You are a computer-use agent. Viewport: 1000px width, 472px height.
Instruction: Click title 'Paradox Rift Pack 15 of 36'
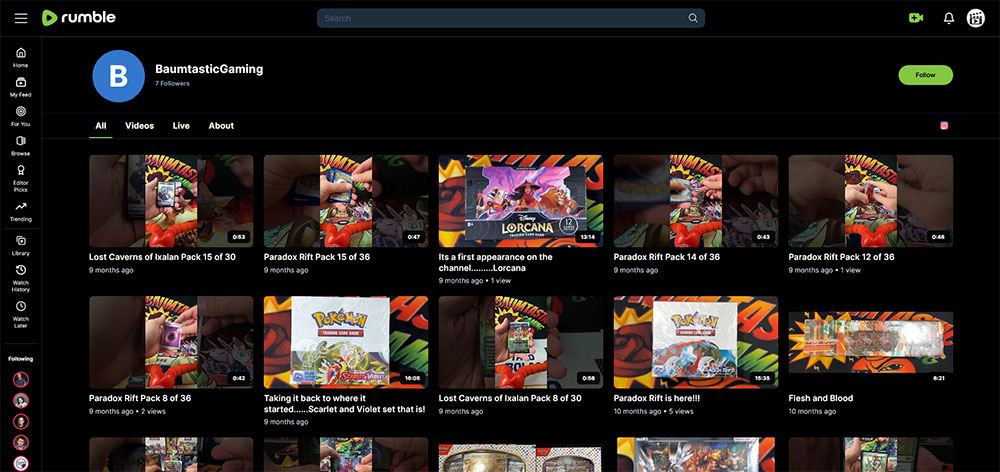(x=317, y=257)
